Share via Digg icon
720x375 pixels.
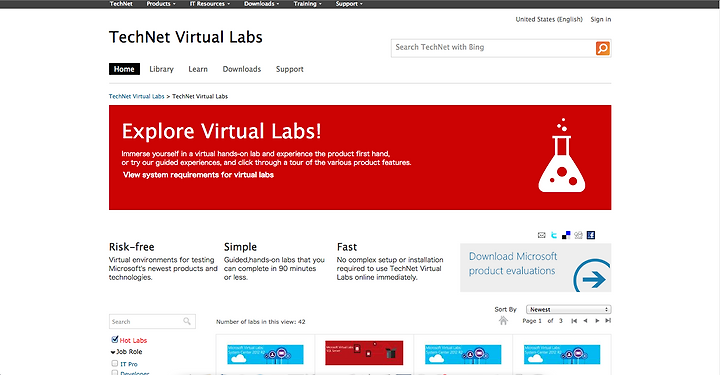point(579,235)
